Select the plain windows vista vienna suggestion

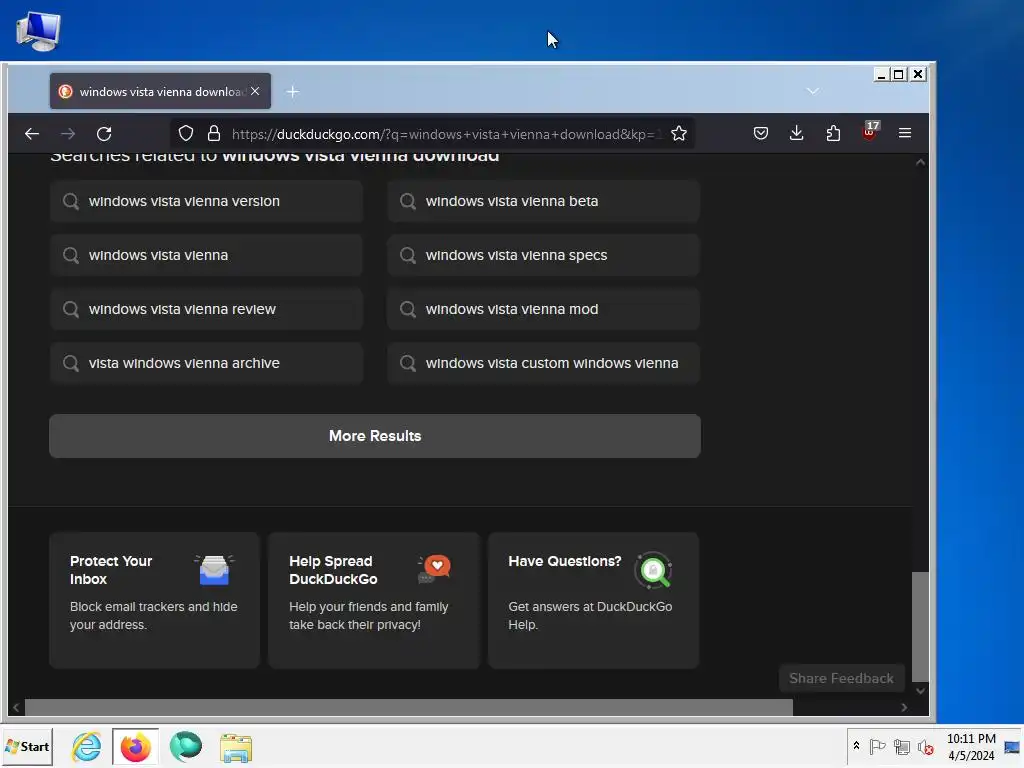206,255
